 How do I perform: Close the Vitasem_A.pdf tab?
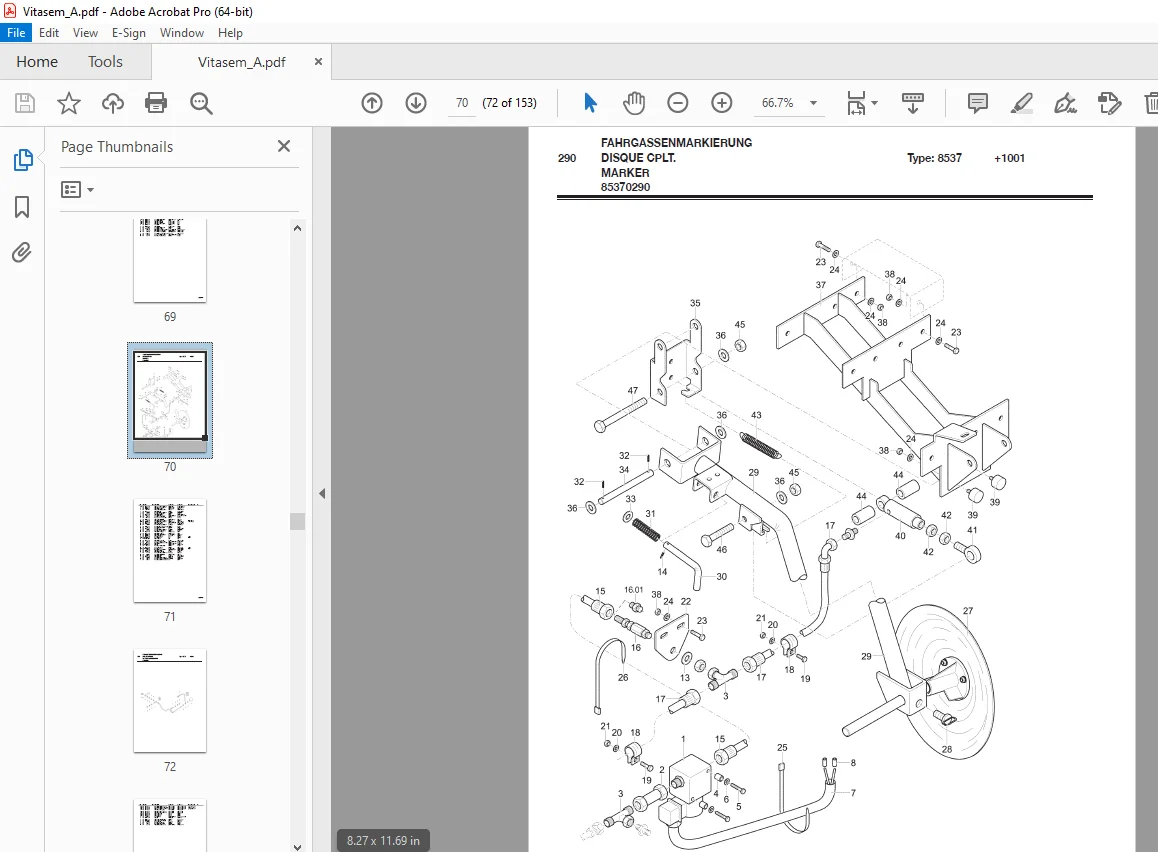pos(318,62)
